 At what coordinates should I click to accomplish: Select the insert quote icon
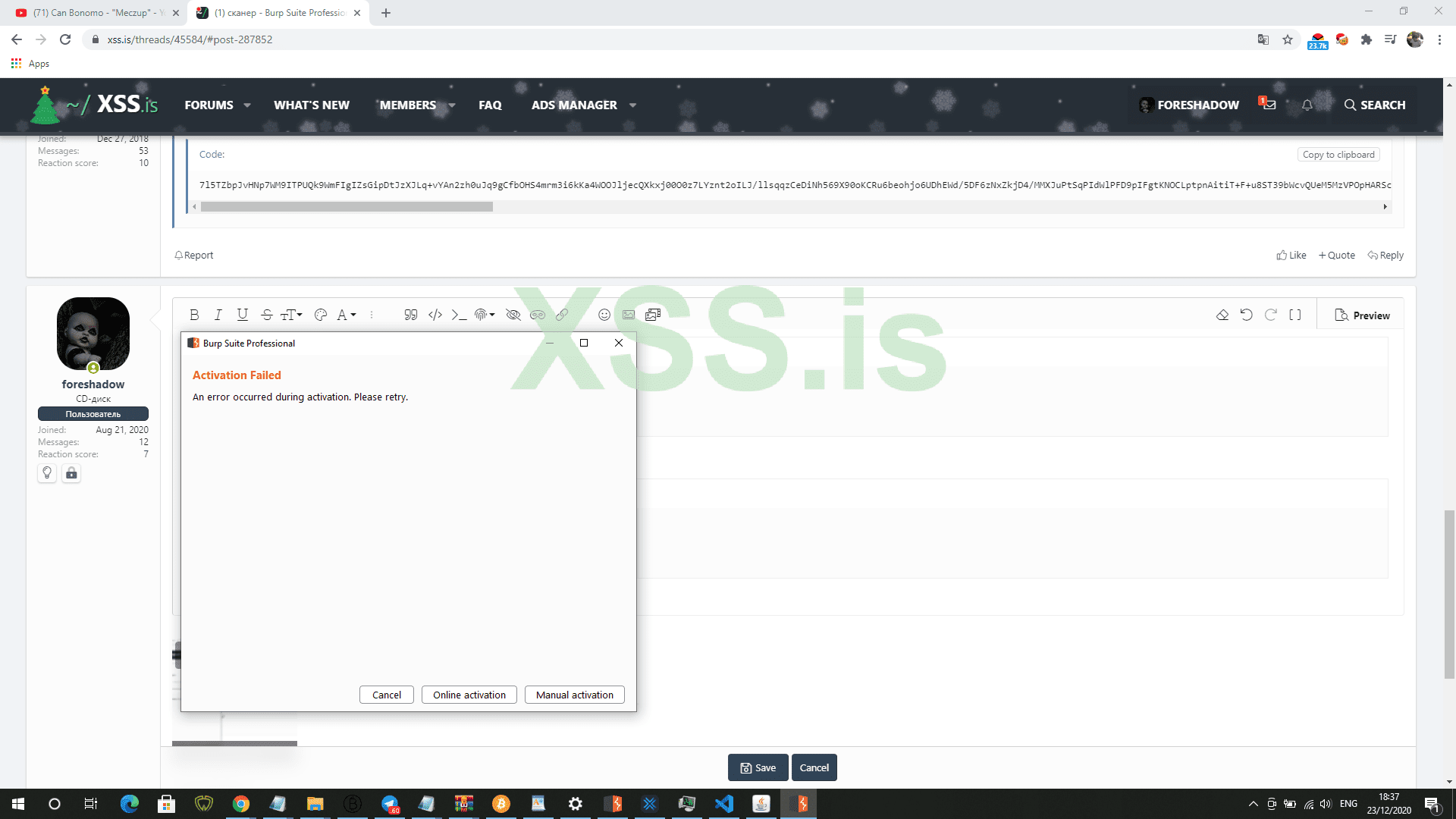(409, 315)
